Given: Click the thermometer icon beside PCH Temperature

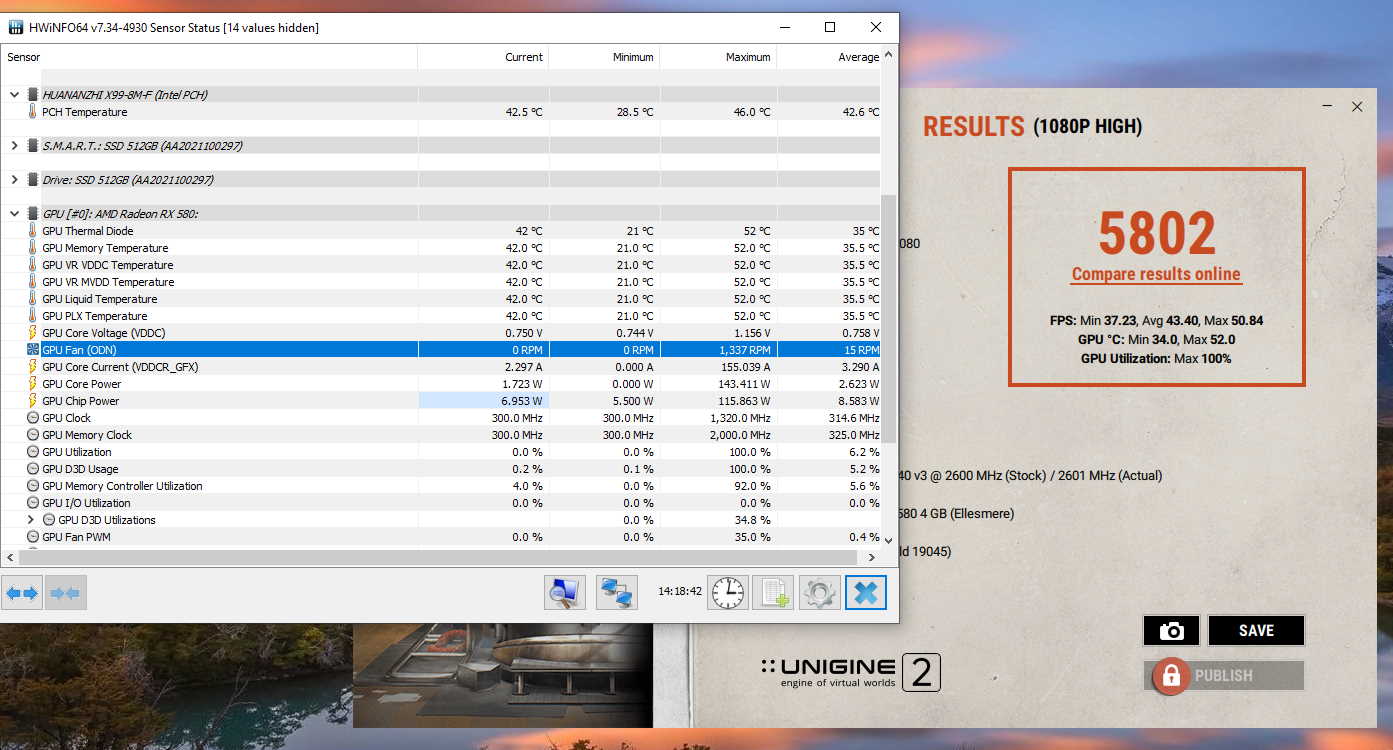Looking at the screenshot, I should tap(32, 112).
